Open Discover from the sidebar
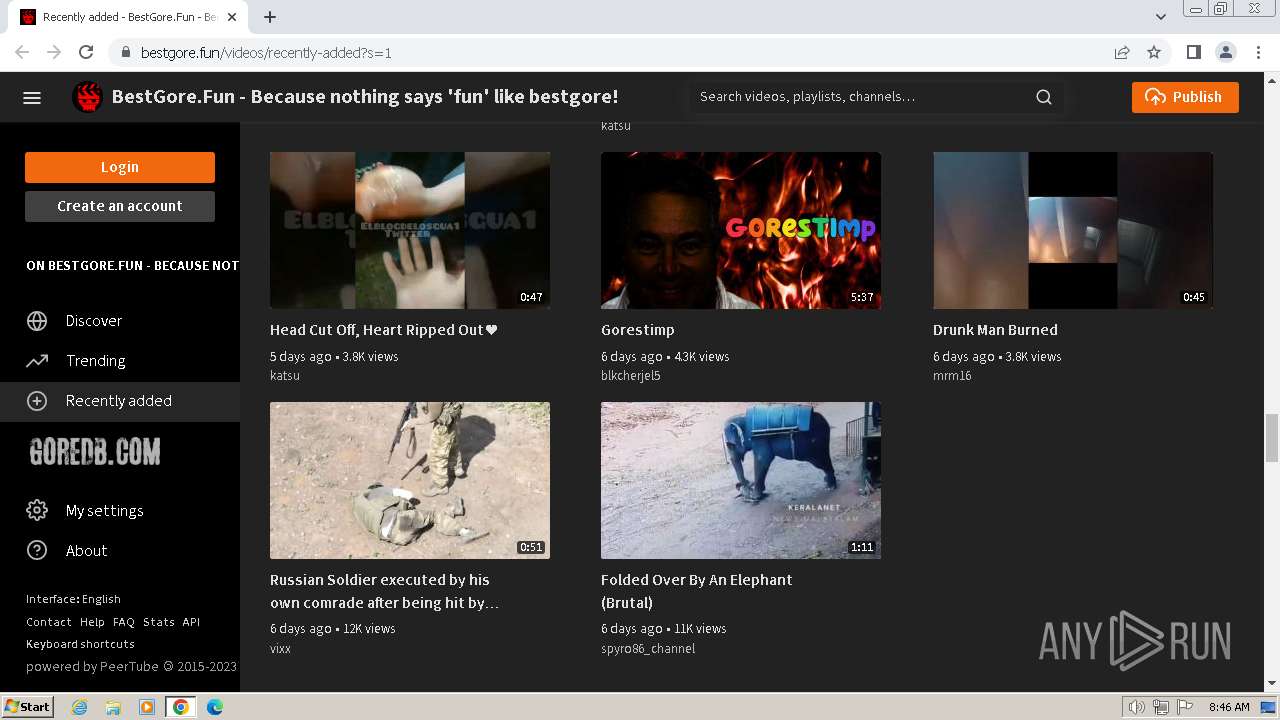The width and height of the screenshot is (1280, 720). [120, 321]
